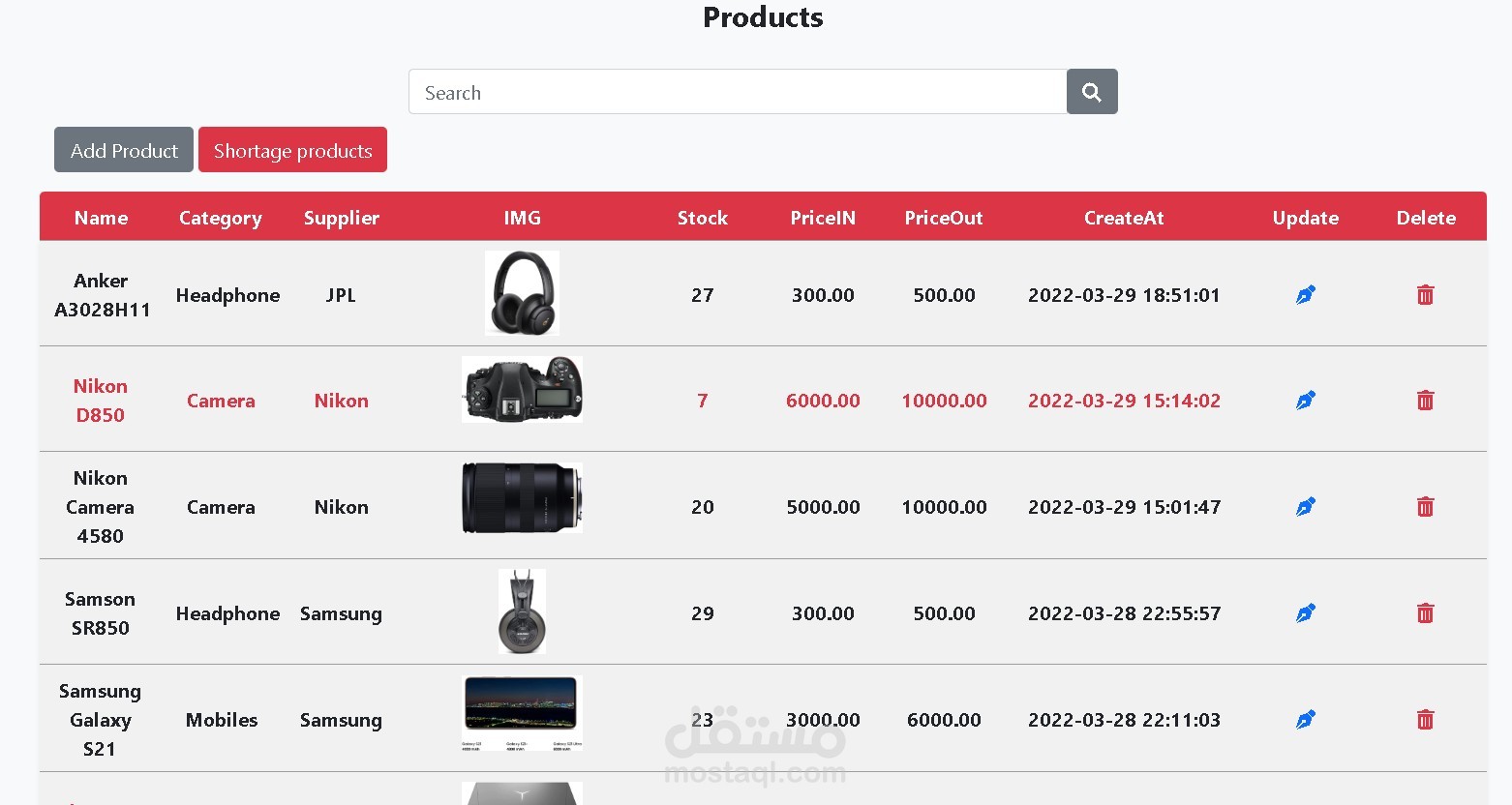Click the PriceIN column header

pyautogui.click(x=823, y=218)
